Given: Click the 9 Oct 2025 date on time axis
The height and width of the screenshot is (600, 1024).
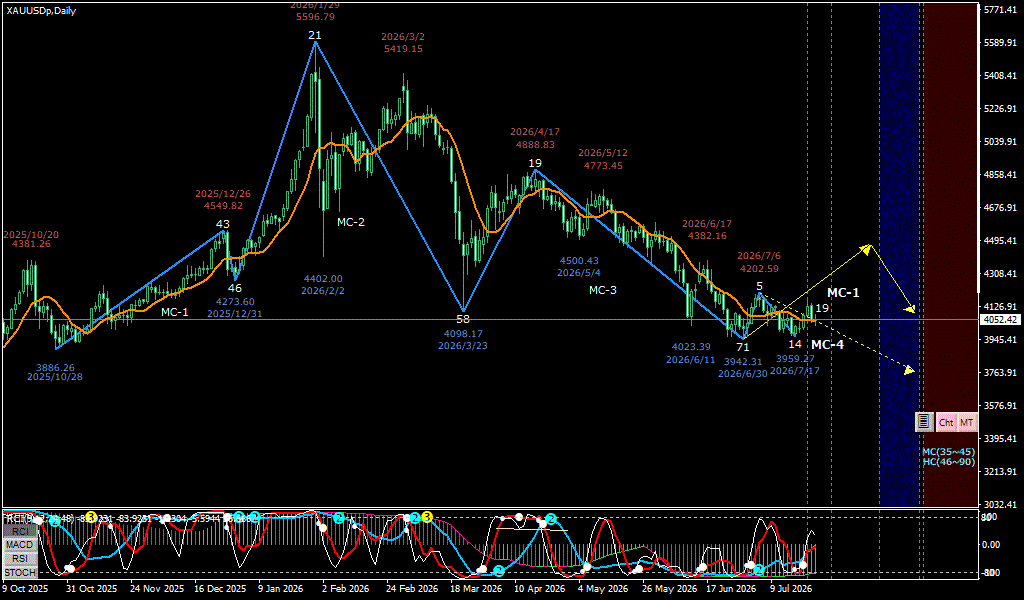Looking at the screenshot, I should pyautogui.click(x=25, y=588).
